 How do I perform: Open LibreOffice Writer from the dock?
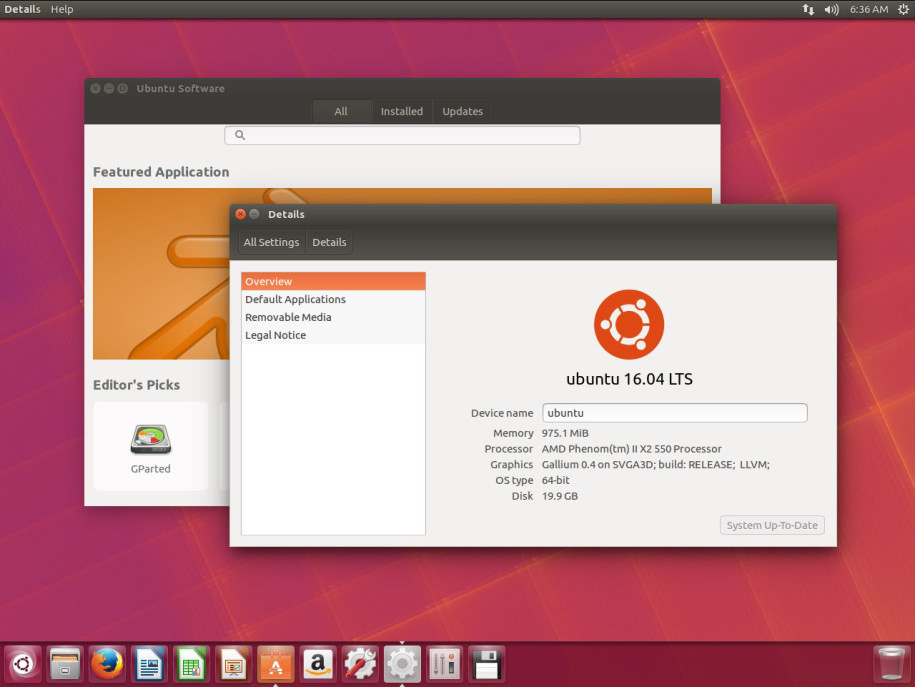(149, 664)
